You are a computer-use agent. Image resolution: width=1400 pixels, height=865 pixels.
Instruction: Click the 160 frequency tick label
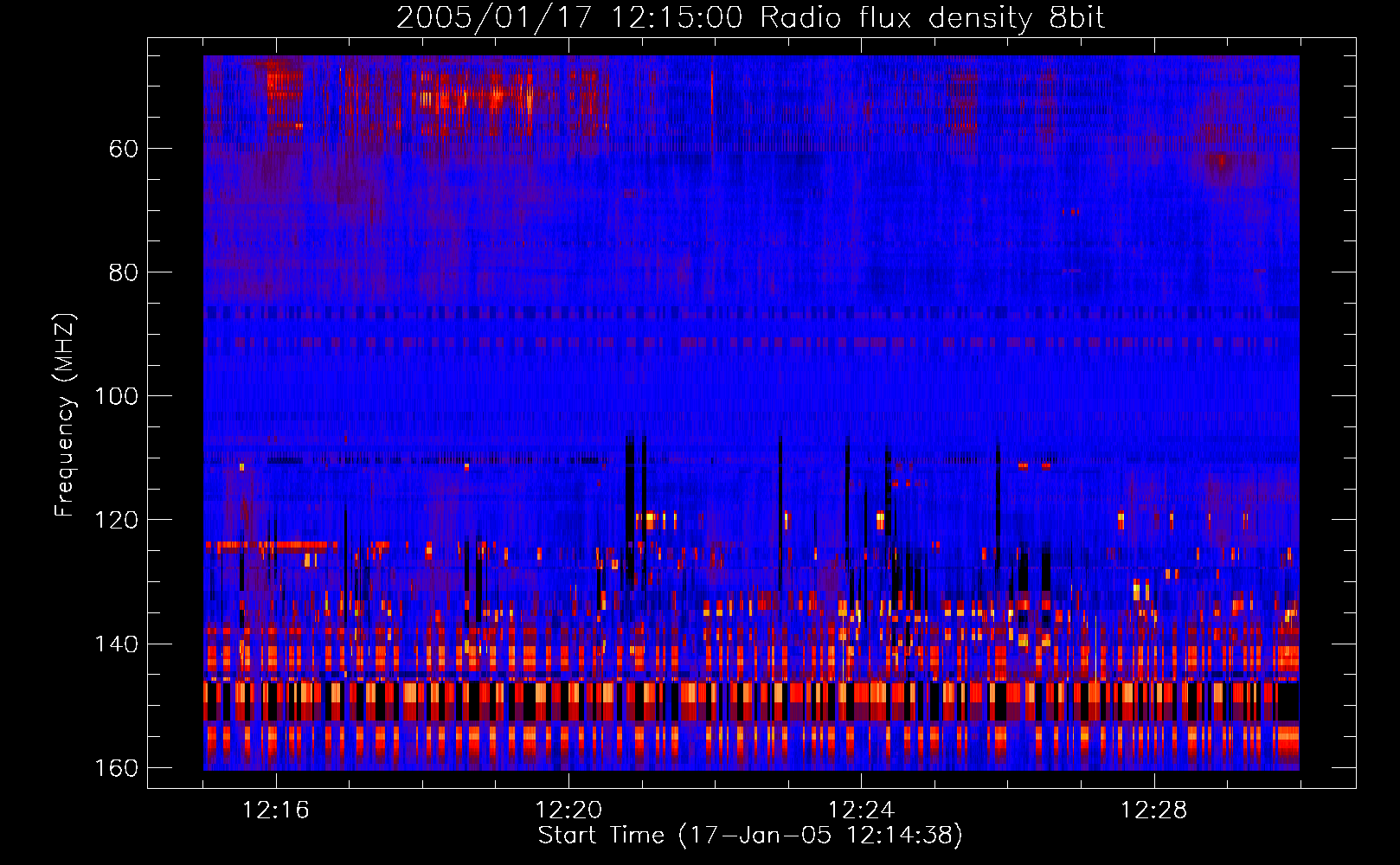115,768
